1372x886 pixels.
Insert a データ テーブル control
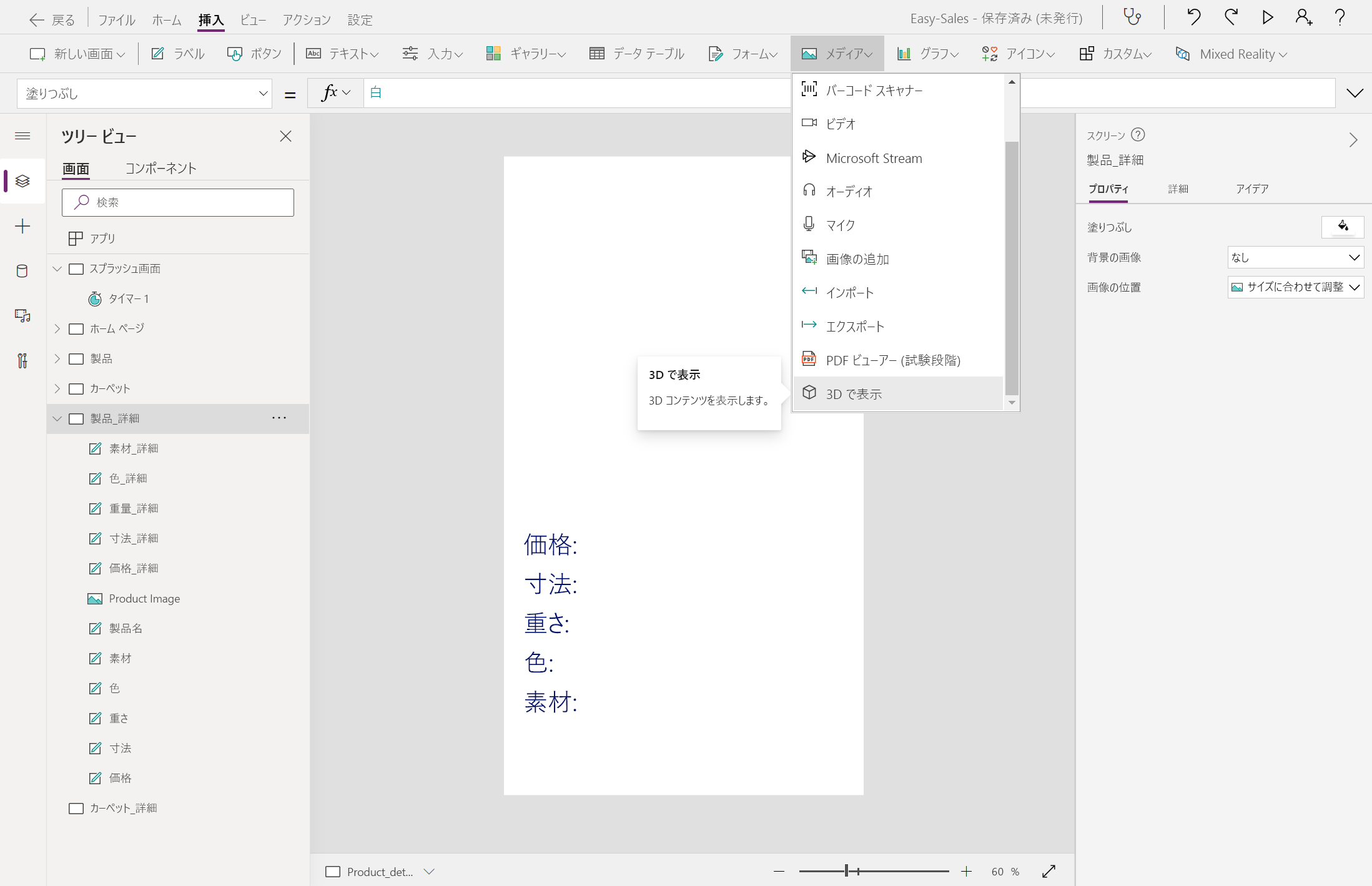[636, 54]
